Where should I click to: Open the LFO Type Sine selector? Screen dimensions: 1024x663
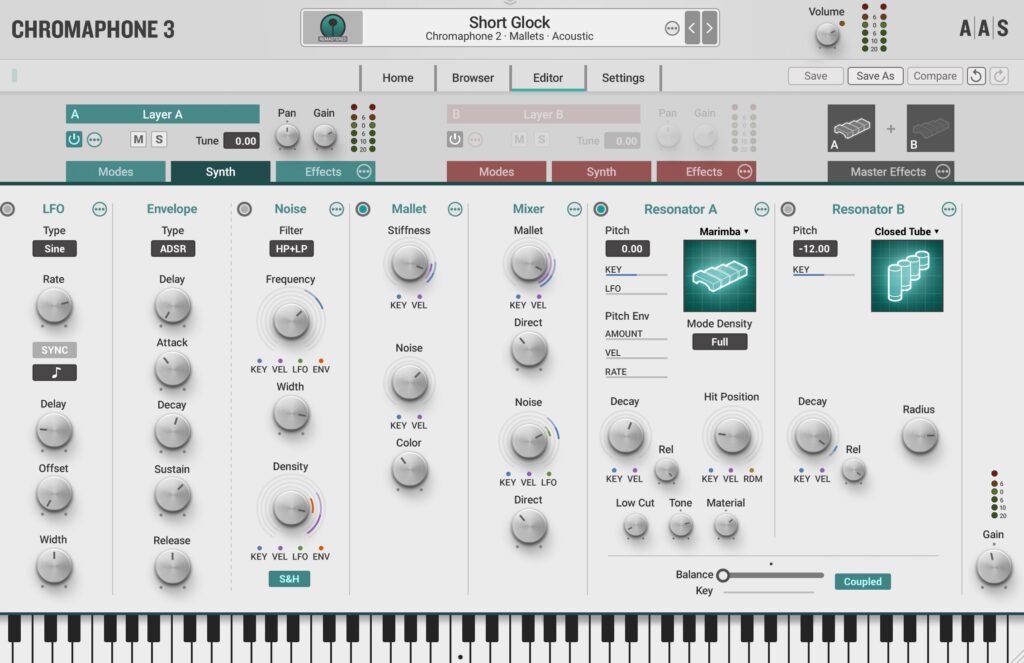[54, 249]
